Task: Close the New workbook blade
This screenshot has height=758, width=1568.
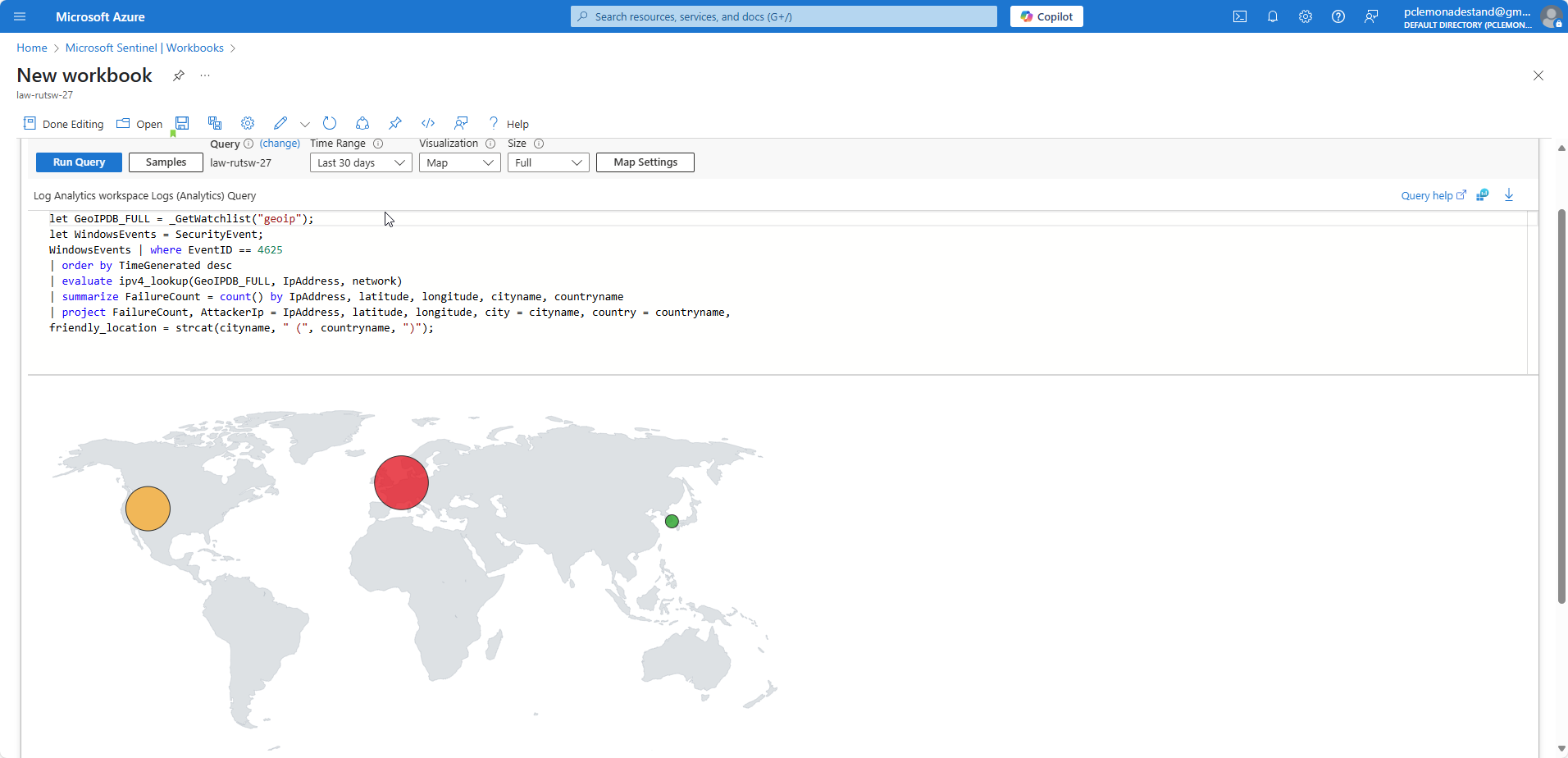Action: tap(1538, 75)
